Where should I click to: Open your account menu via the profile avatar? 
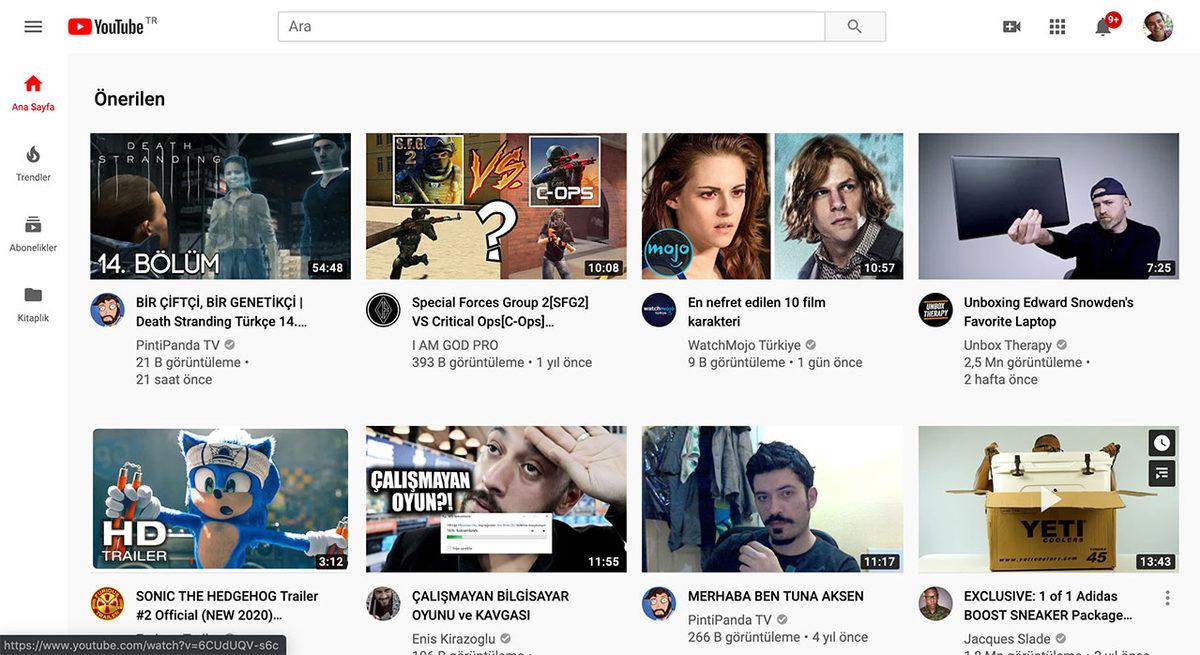[x=1157, y=26]
